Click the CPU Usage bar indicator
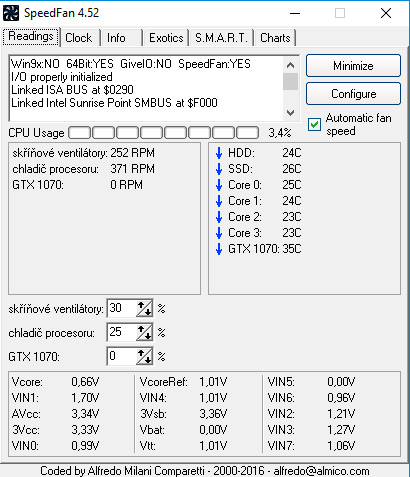The image size is (410, 477). tap(163, 132)
